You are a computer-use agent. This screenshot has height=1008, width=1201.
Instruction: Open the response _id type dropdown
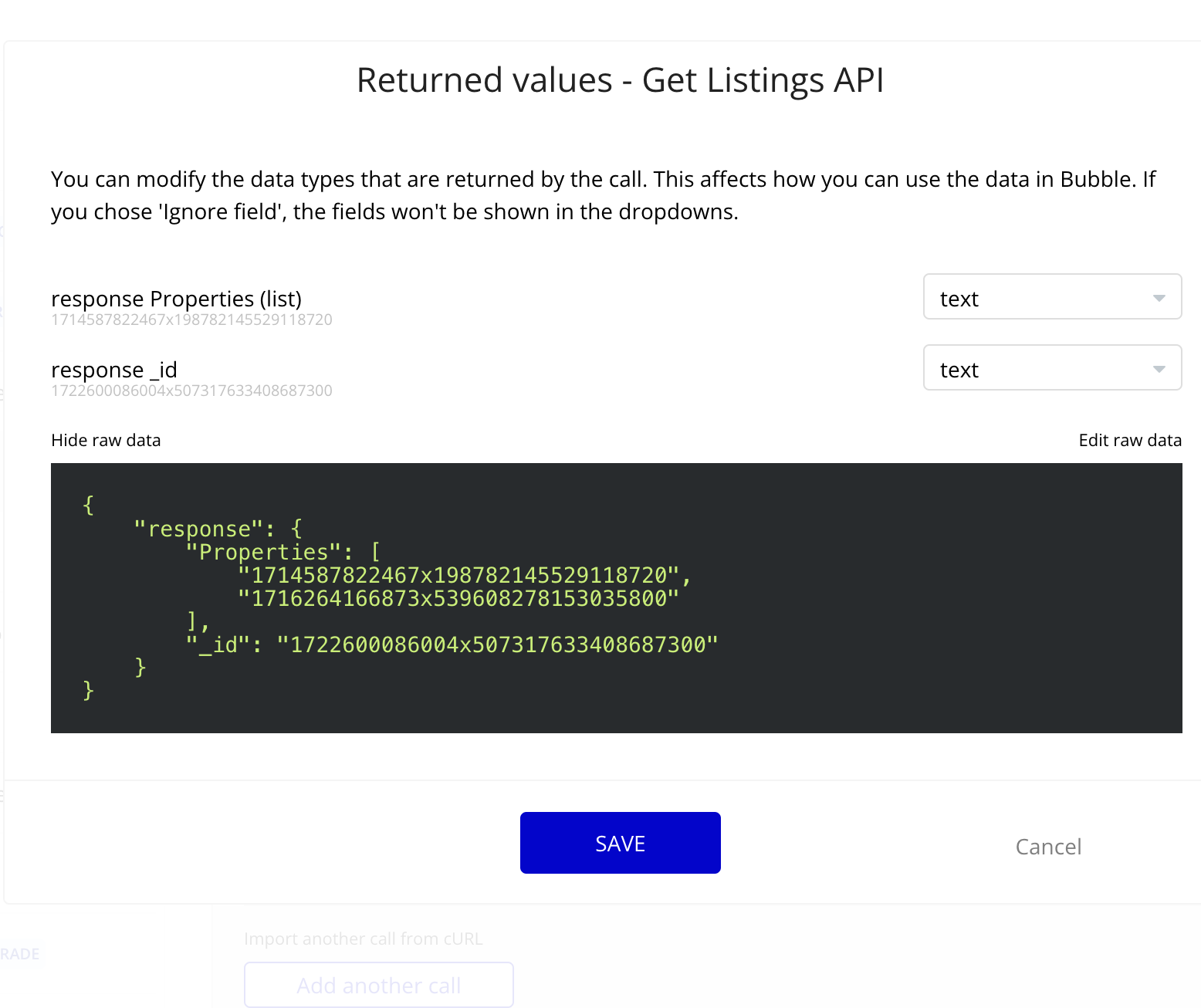(1052, 368)
